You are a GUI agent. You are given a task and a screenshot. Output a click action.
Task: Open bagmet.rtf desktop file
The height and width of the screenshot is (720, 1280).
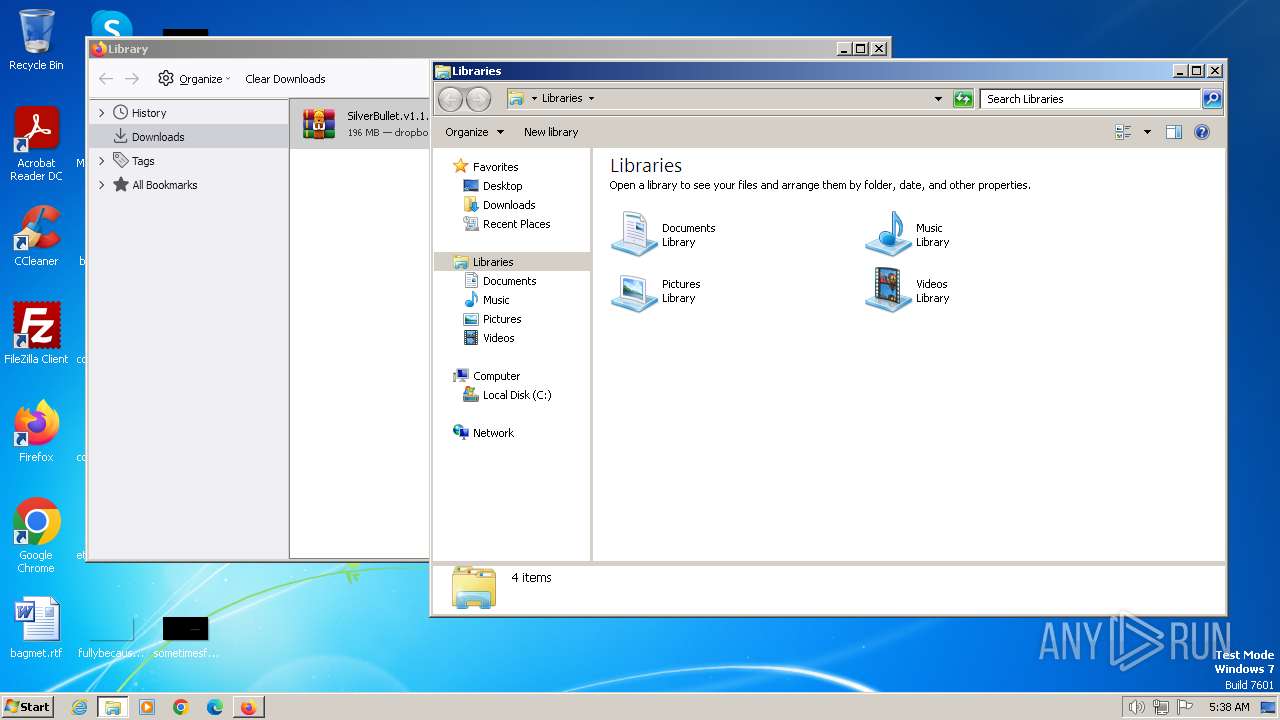[x=36, y=628]
